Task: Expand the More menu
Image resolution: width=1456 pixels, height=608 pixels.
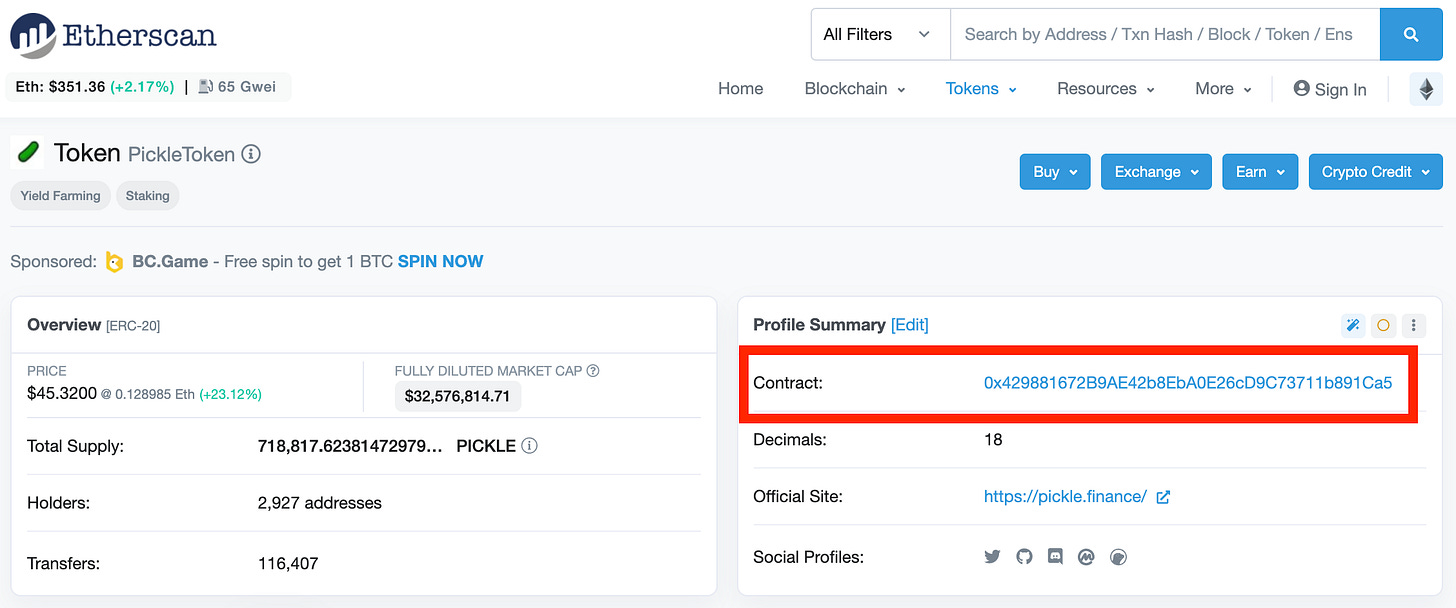Action: tap(1224, 89)
